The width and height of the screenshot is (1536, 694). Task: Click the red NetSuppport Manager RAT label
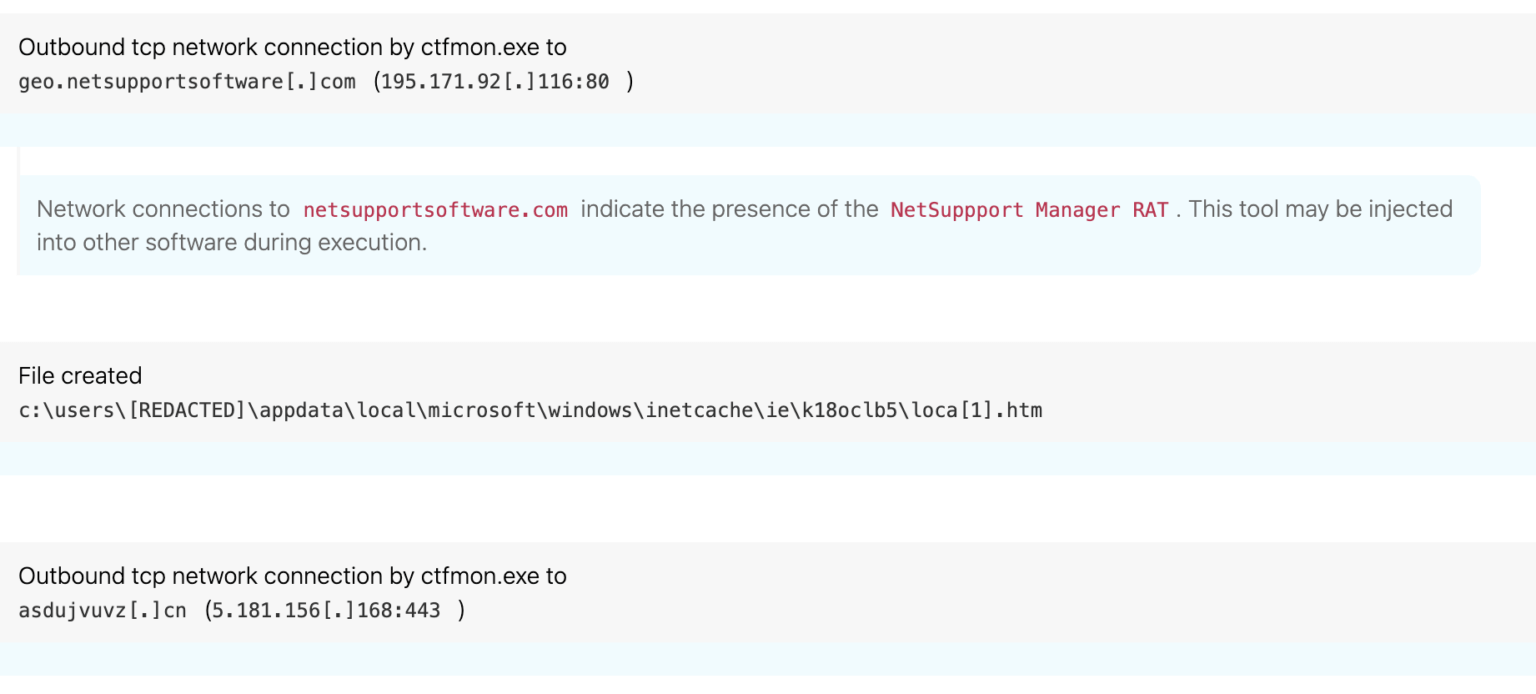[1029, 210]
